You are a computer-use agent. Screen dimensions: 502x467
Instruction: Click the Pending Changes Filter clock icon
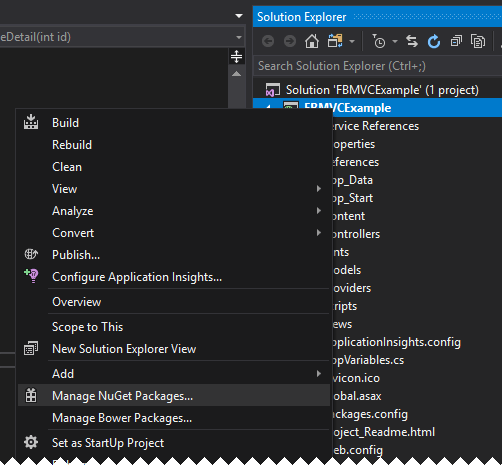tap(379, 41)
